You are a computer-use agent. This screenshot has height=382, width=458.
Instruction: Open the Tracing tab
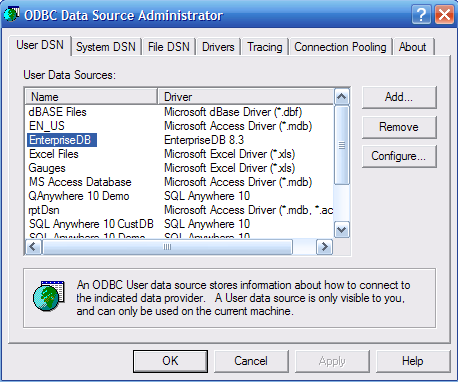point(265,47)
